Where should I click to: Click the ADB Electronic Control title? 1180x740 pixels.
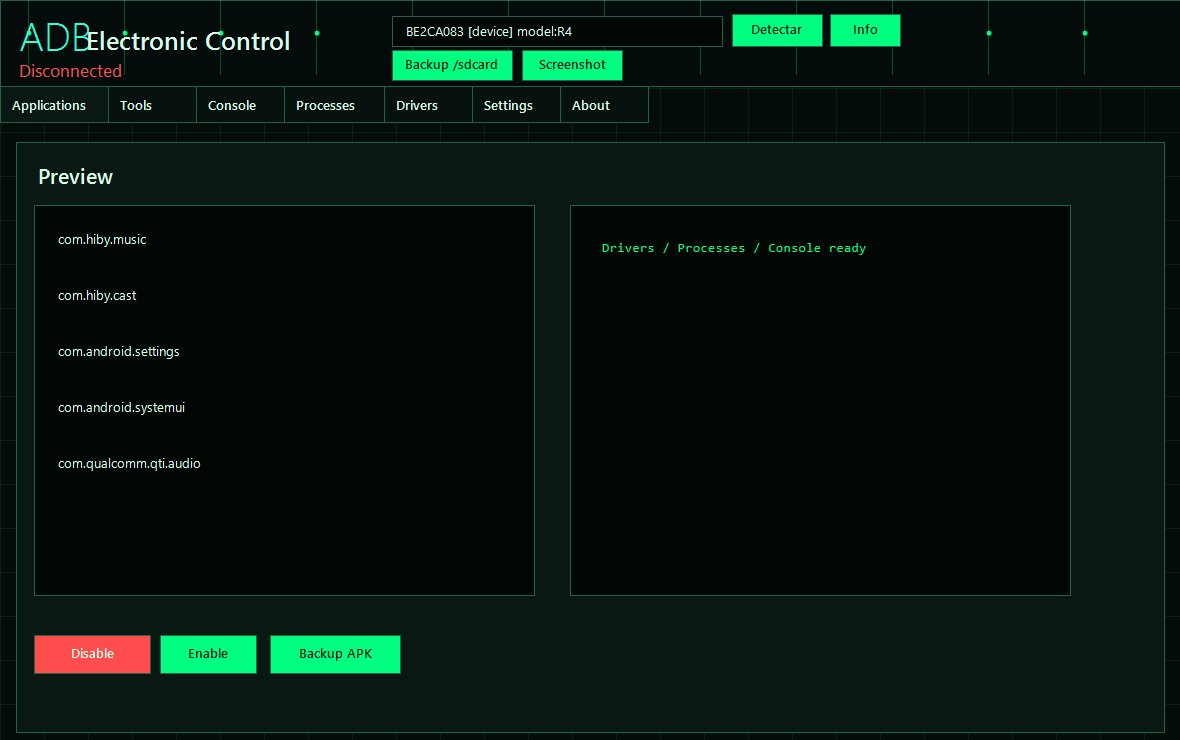[x=155, y=39]
